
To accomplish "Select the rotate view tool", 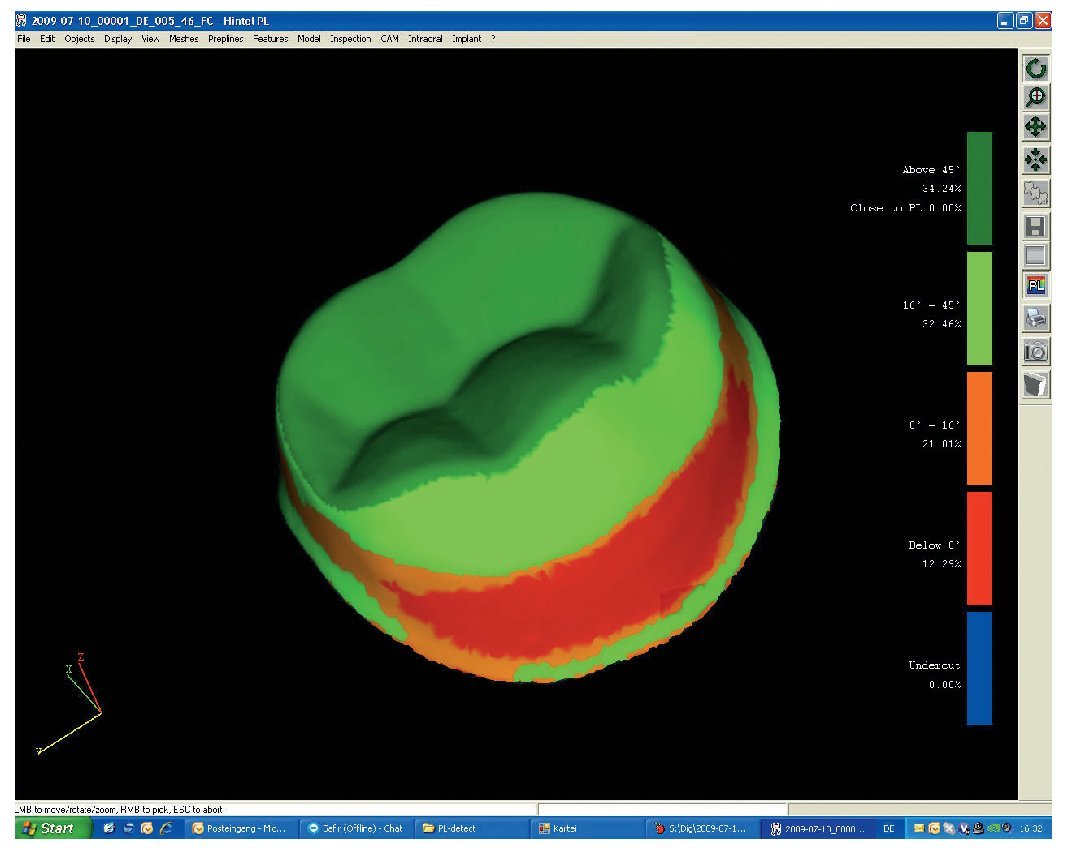I will tap(1036, 69).
